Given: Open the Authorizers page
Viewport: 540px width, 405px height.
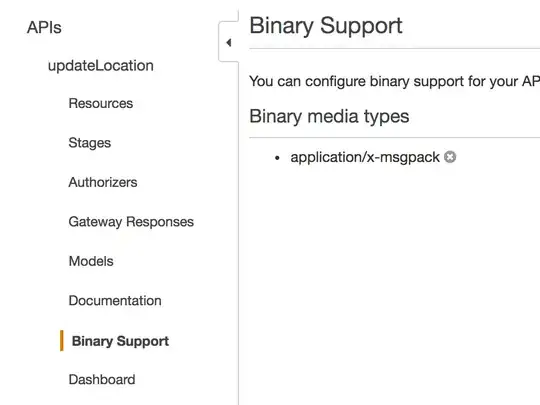Looking at the screenshot, I should 103,182.
